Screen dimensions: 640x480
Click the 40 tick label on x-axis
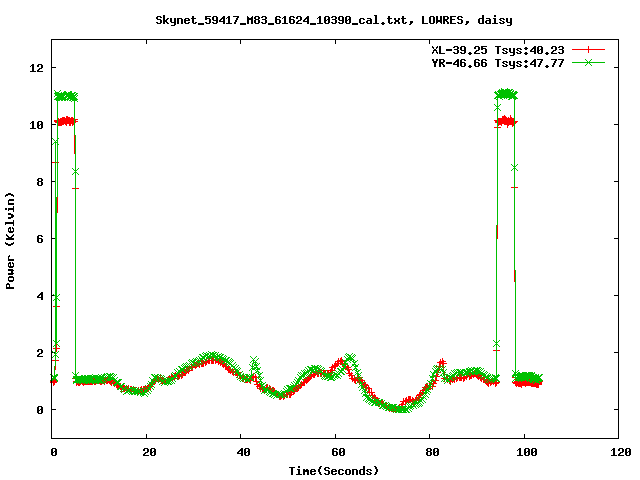click(241, 452)
